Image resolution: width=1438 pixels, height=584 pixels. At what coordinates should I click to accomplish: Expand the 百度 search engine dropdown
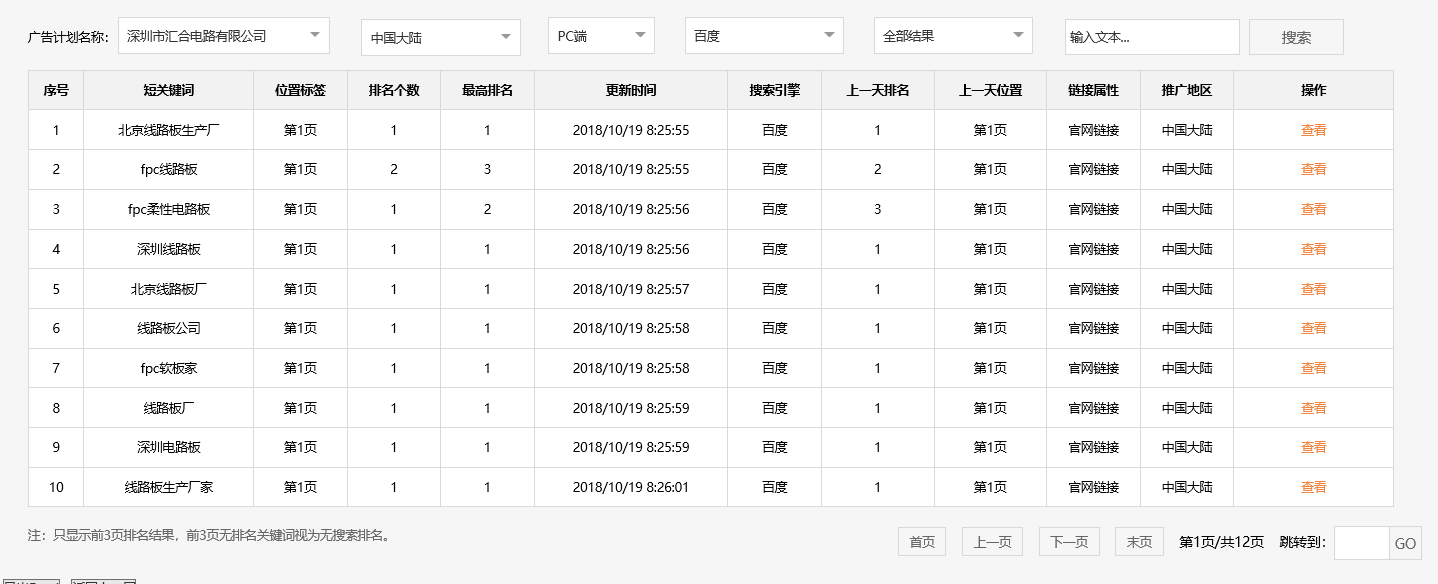pyautogui.click(x=763, y=35)
